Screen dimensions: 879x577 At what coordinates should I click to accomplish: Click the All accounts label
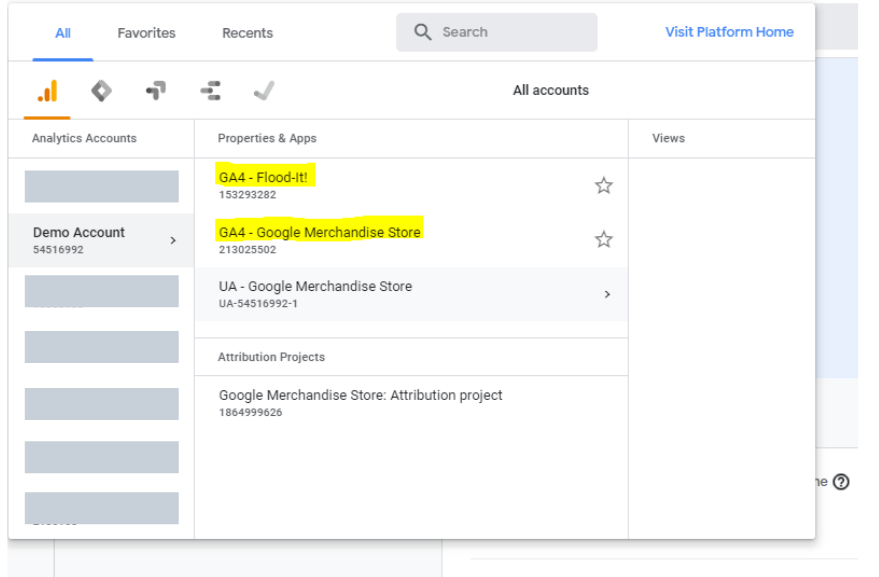550,90
